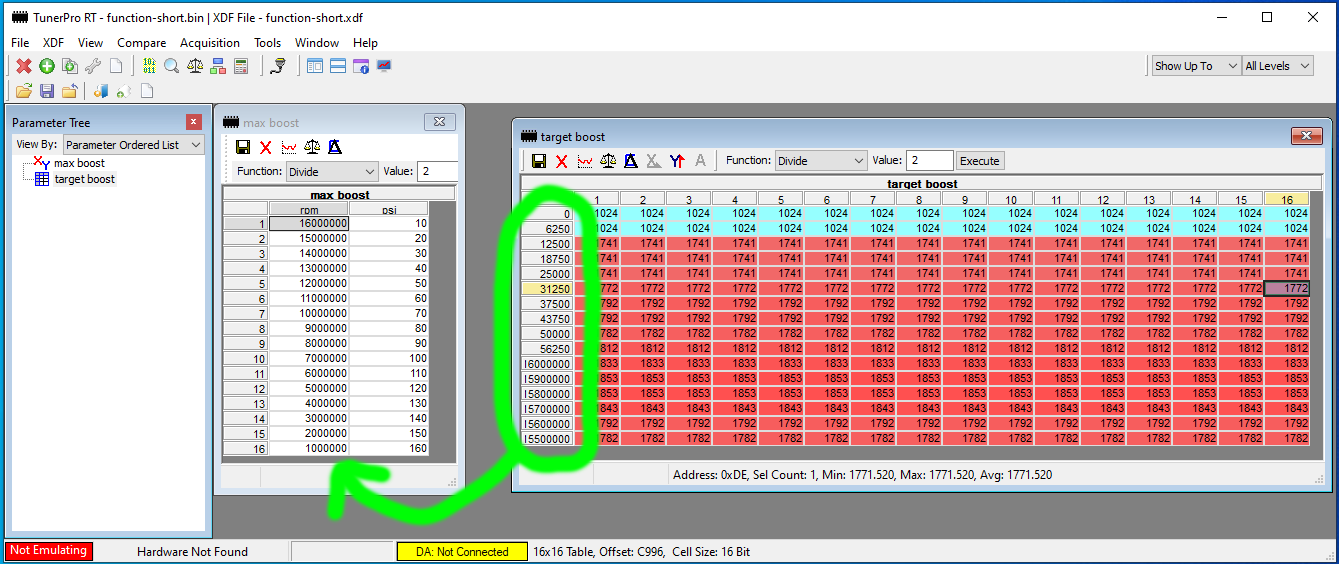Click the magnifying glass search icon
Viewport: 1339px width, 564px height.
coord(171,66)
